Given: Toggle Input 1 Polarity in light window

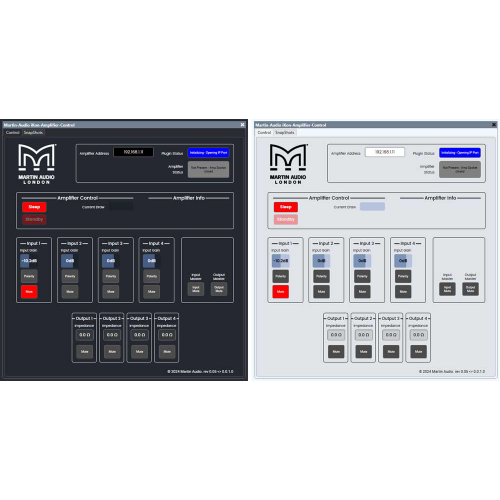Looking at the screenshot, I should coord(281,276).
